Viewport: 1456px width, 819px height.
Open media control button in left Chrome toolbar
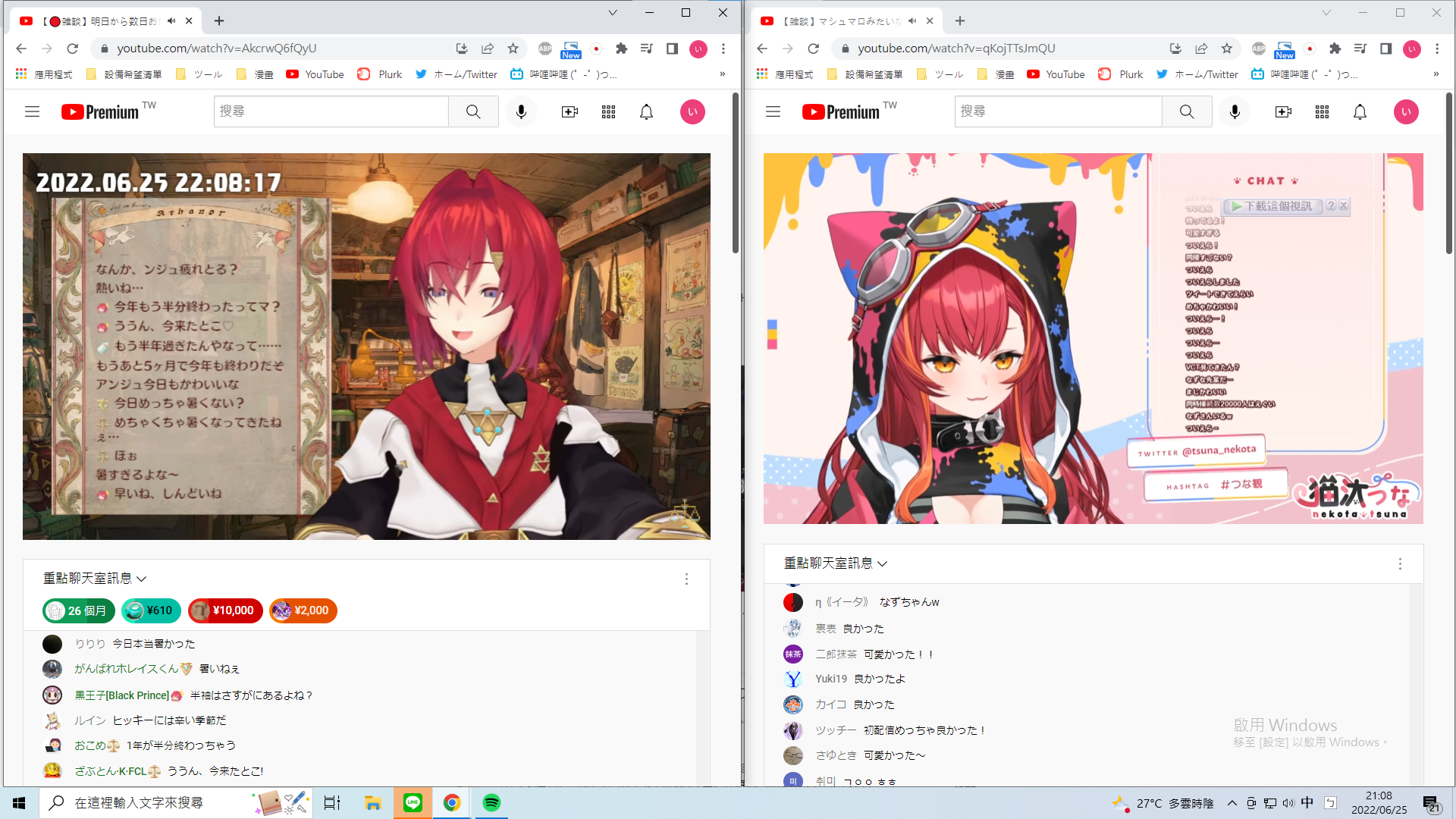pyautogui.click(x=647, y=49)
